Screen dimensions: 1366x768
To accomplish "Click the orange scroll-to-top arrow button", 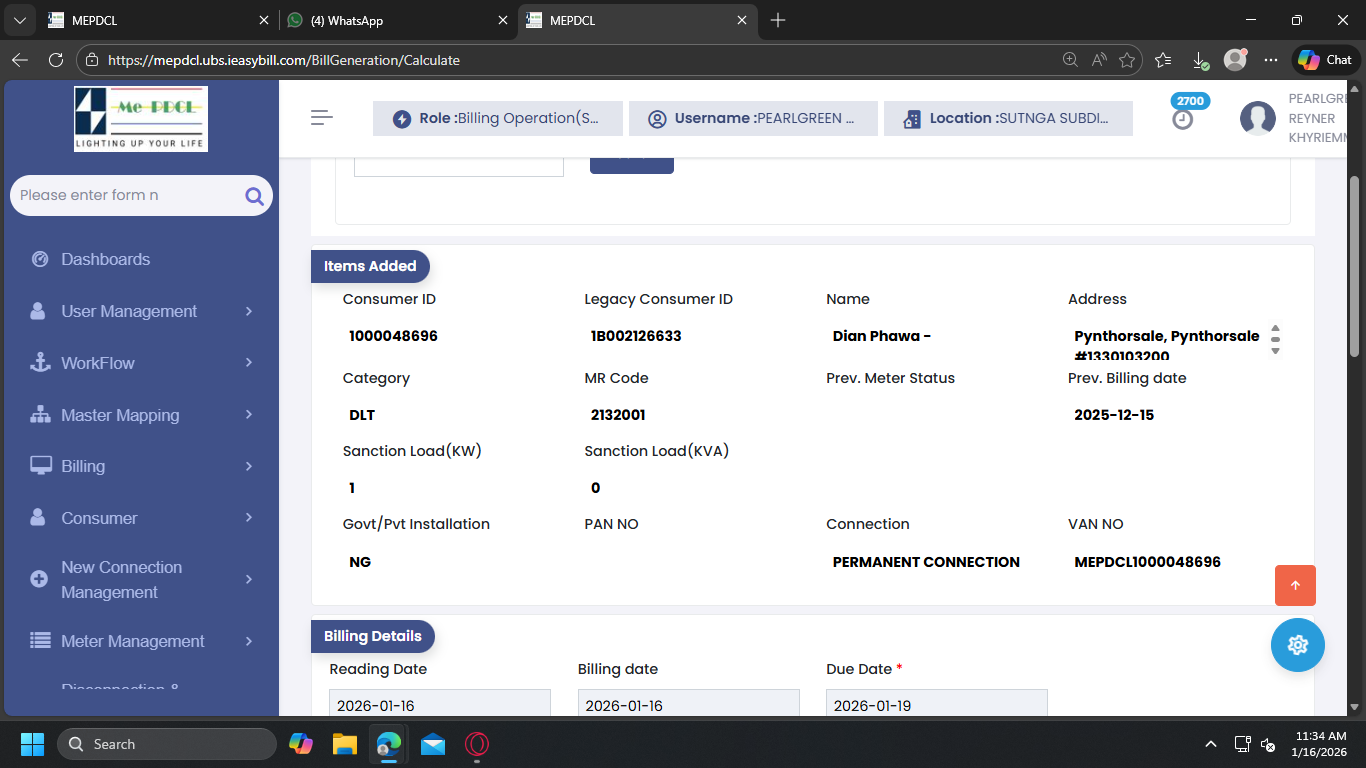I will 1295,586.
